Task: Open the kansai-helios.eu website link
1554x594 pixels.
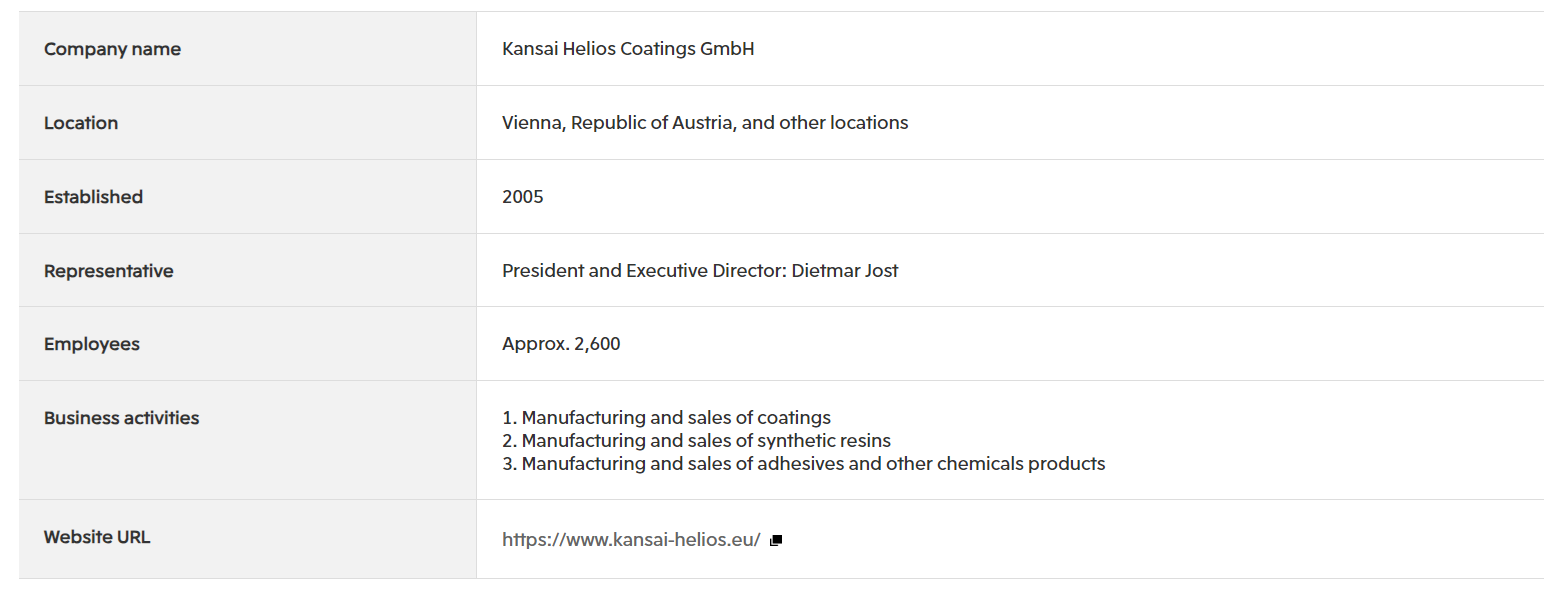Action: (x=631, y=540)
